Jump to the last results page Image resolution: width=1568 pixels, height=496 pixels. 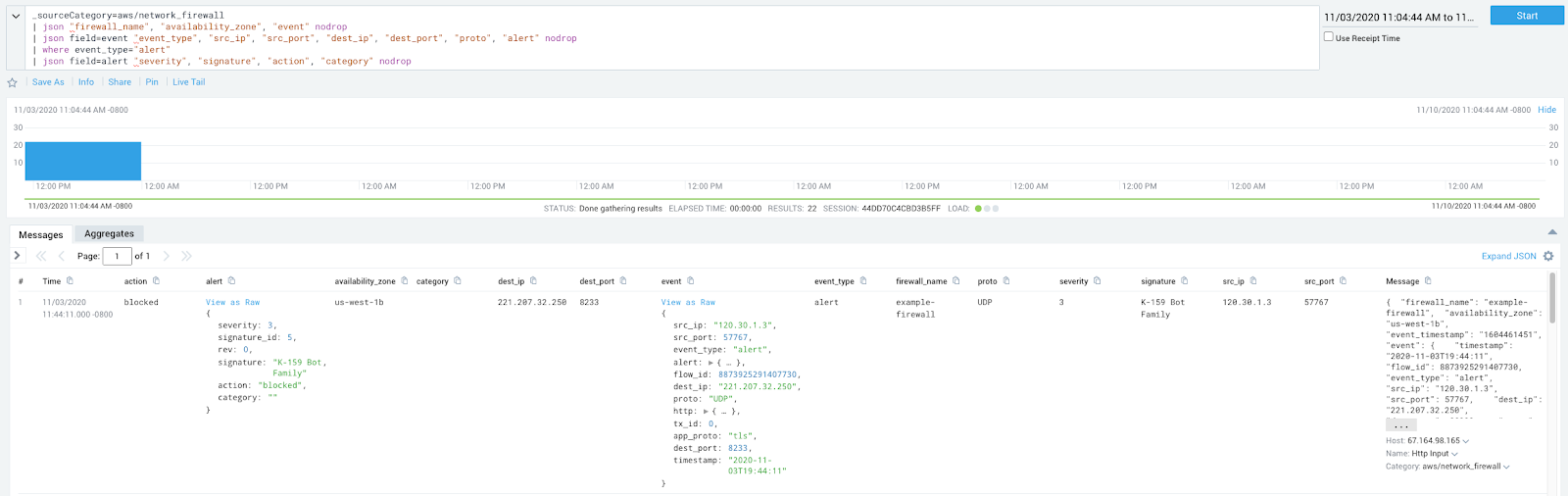click(186, 256)
